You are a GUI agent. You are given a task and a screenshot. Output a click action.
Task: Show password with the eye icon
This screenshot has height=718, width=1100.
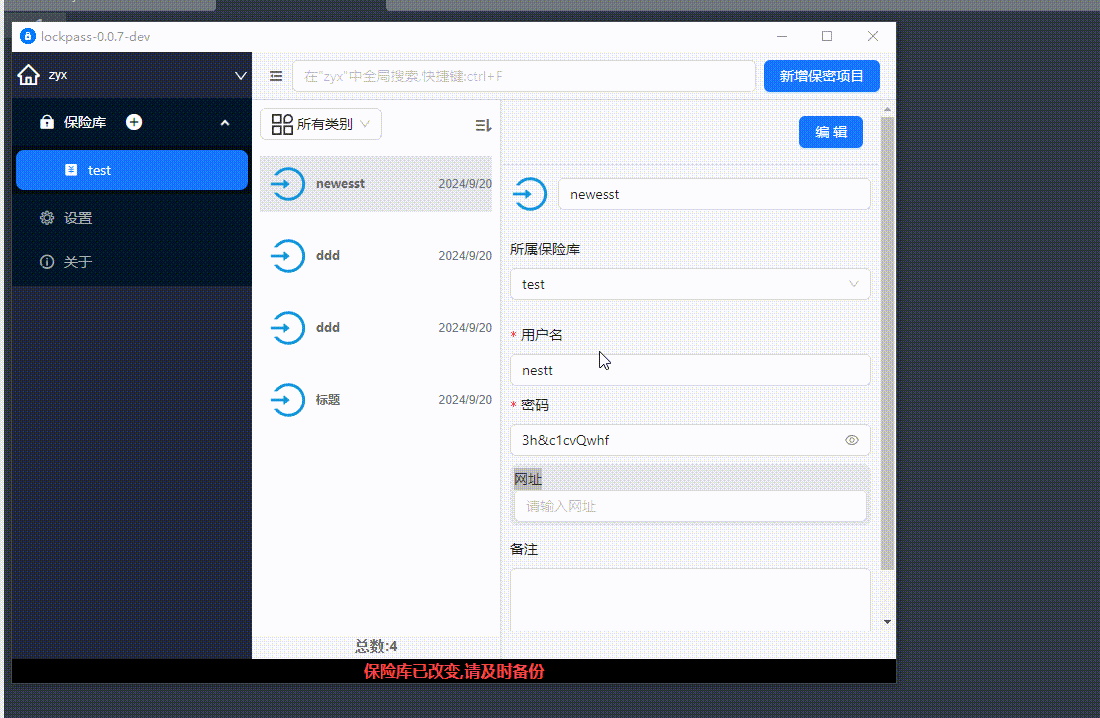click(x=852, y=440)
